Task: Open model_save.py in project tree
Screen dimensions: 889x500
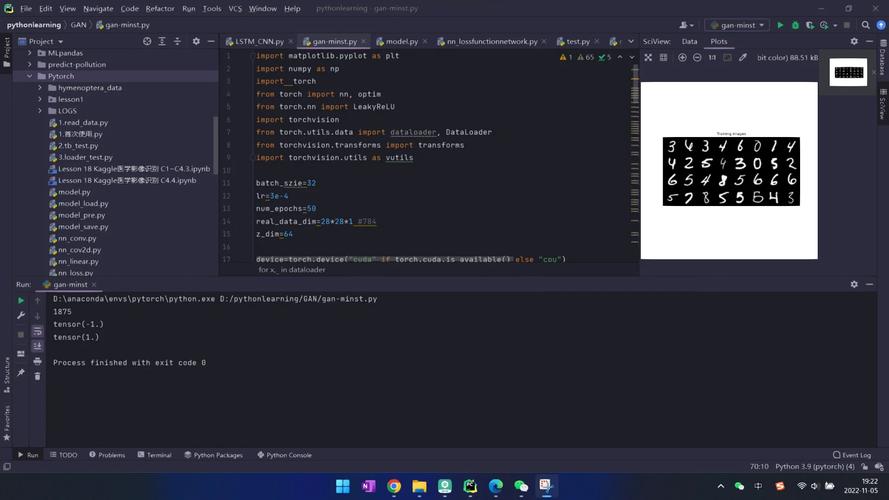Action: point(83,227)
